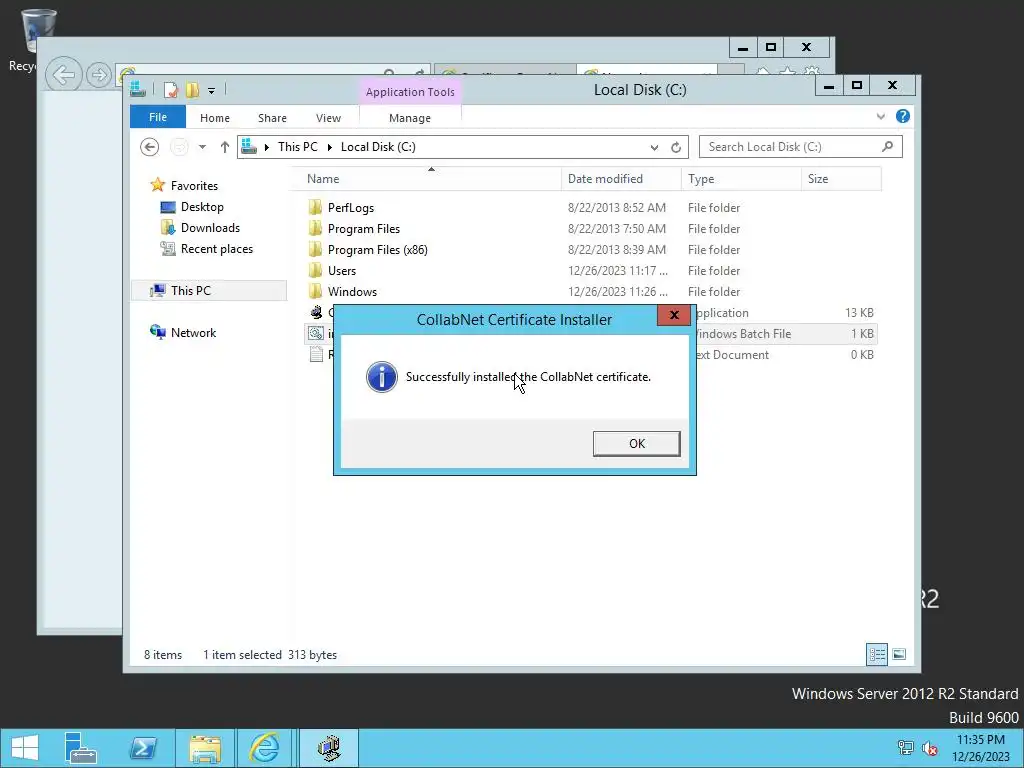Launch PowerShell from taskbar

tap(142, 748)
